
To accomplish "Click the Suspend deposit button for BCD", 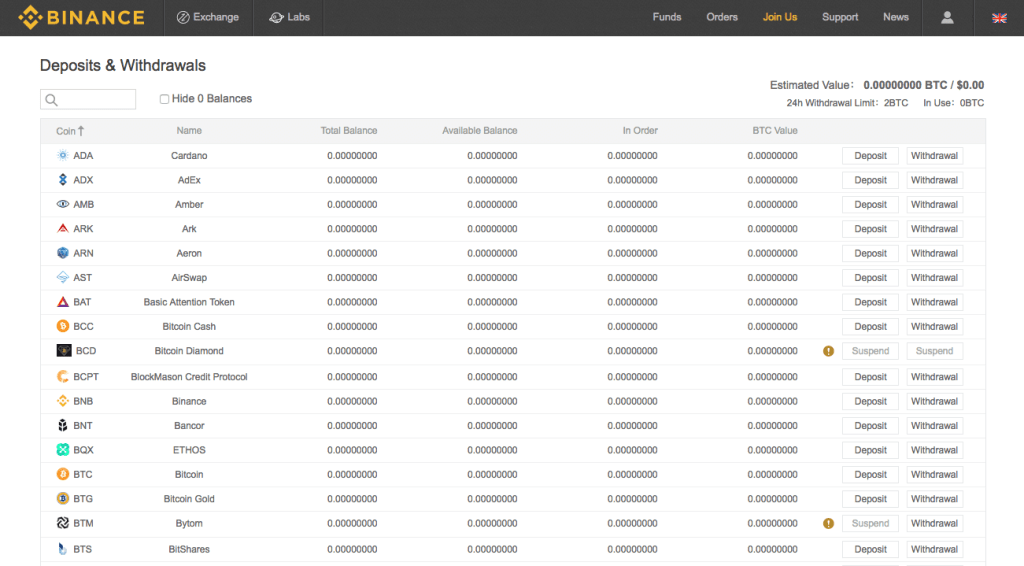I will [871, 351].
